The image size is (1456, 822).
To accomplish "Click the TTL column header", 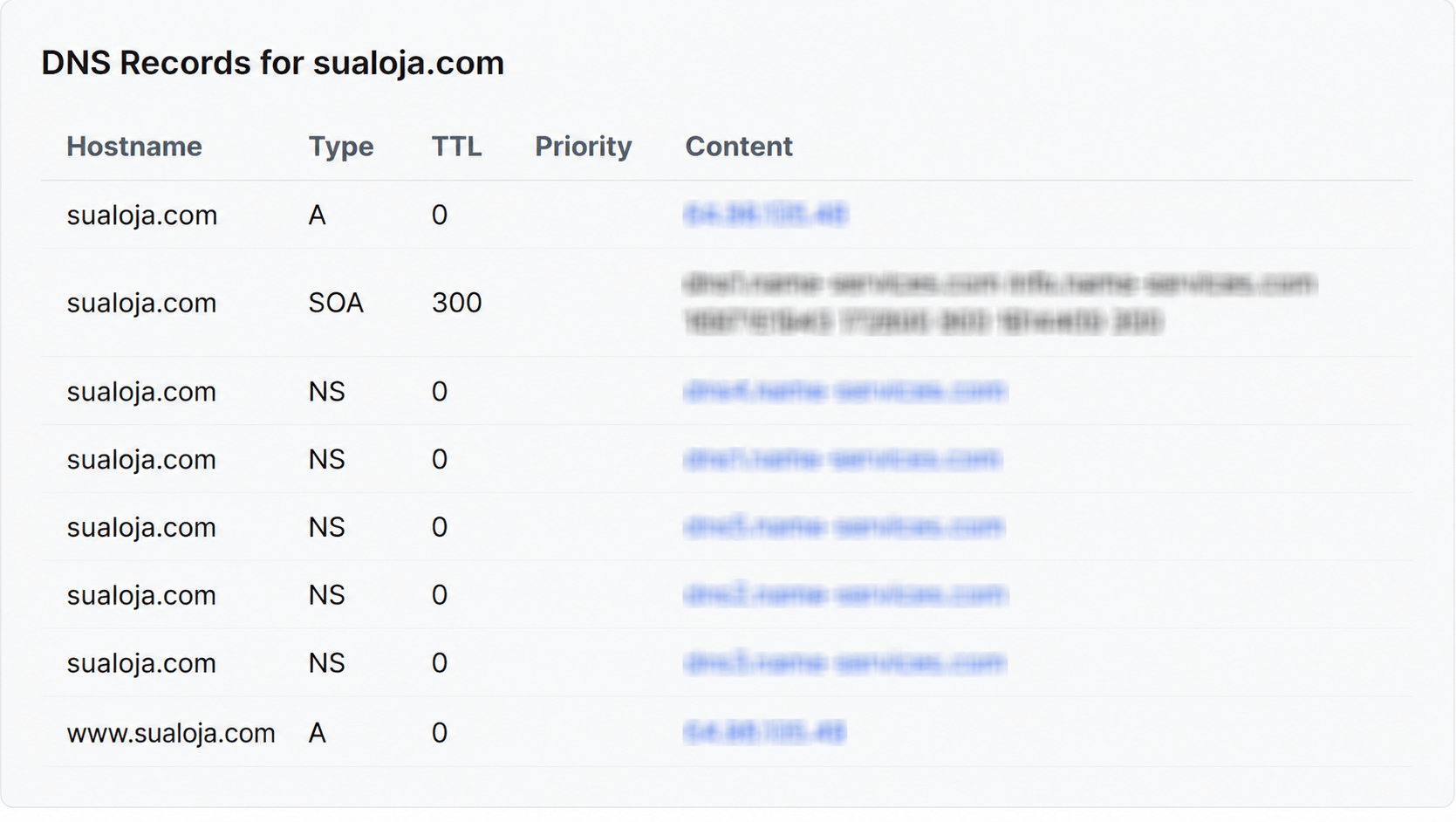I will click(x=456, y=147).
